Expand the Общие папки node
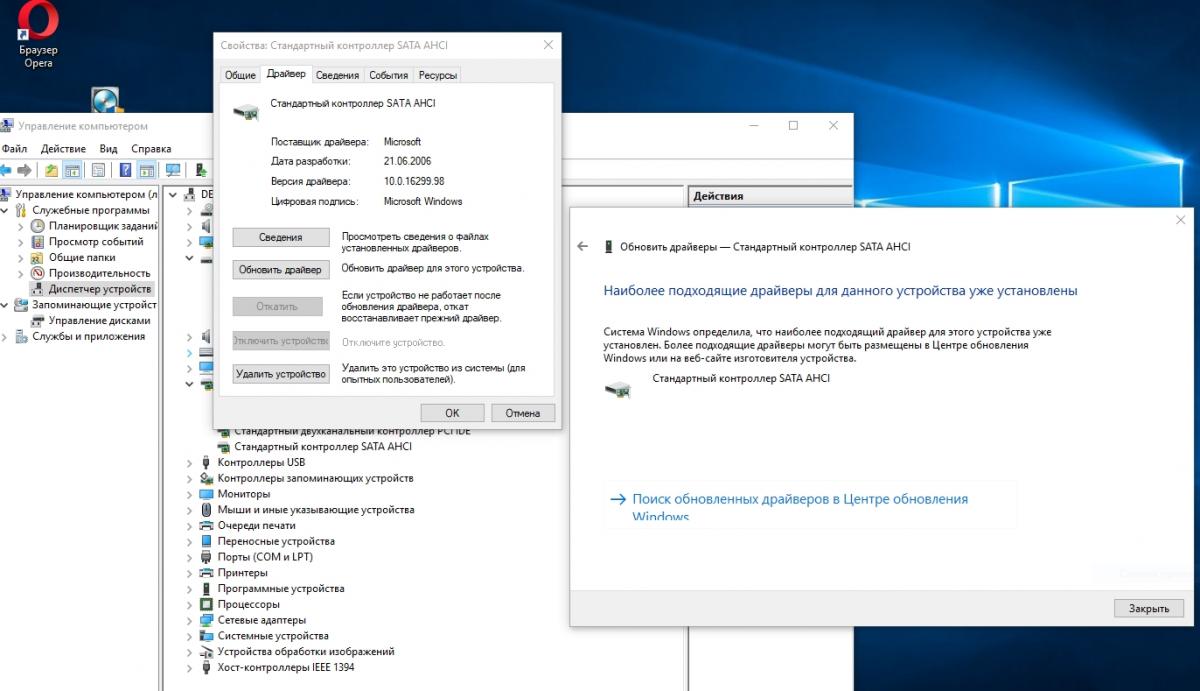1200x691 pixels. [x=22, y=257]
